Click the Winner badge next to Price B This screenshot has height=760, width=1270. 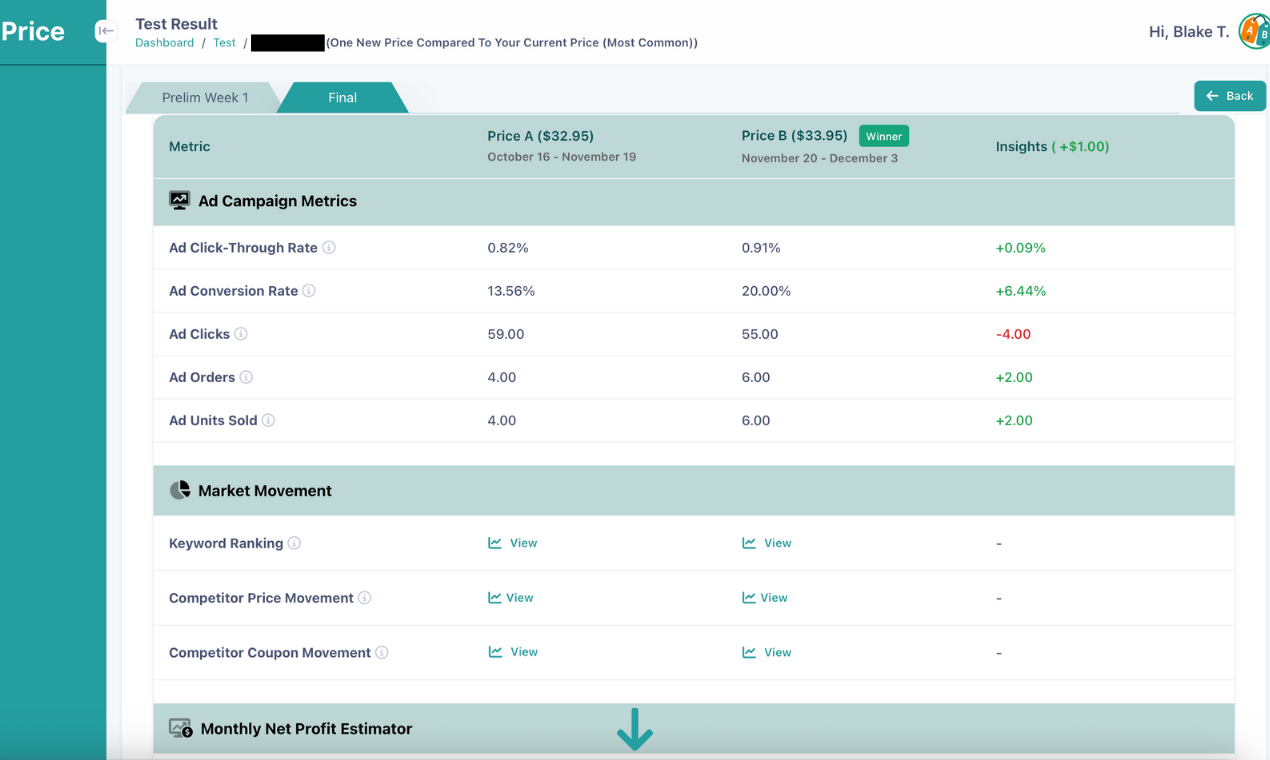tap(883, 135)
